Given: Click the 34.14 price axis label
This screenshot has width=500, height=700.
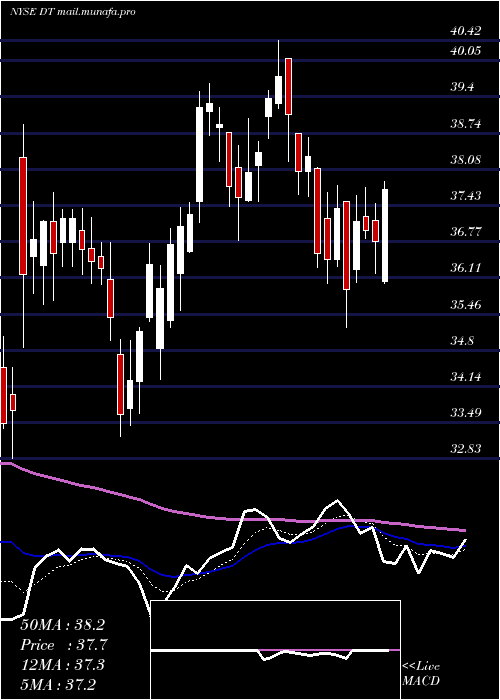Looking at the screenshot, I should [466, 377].
